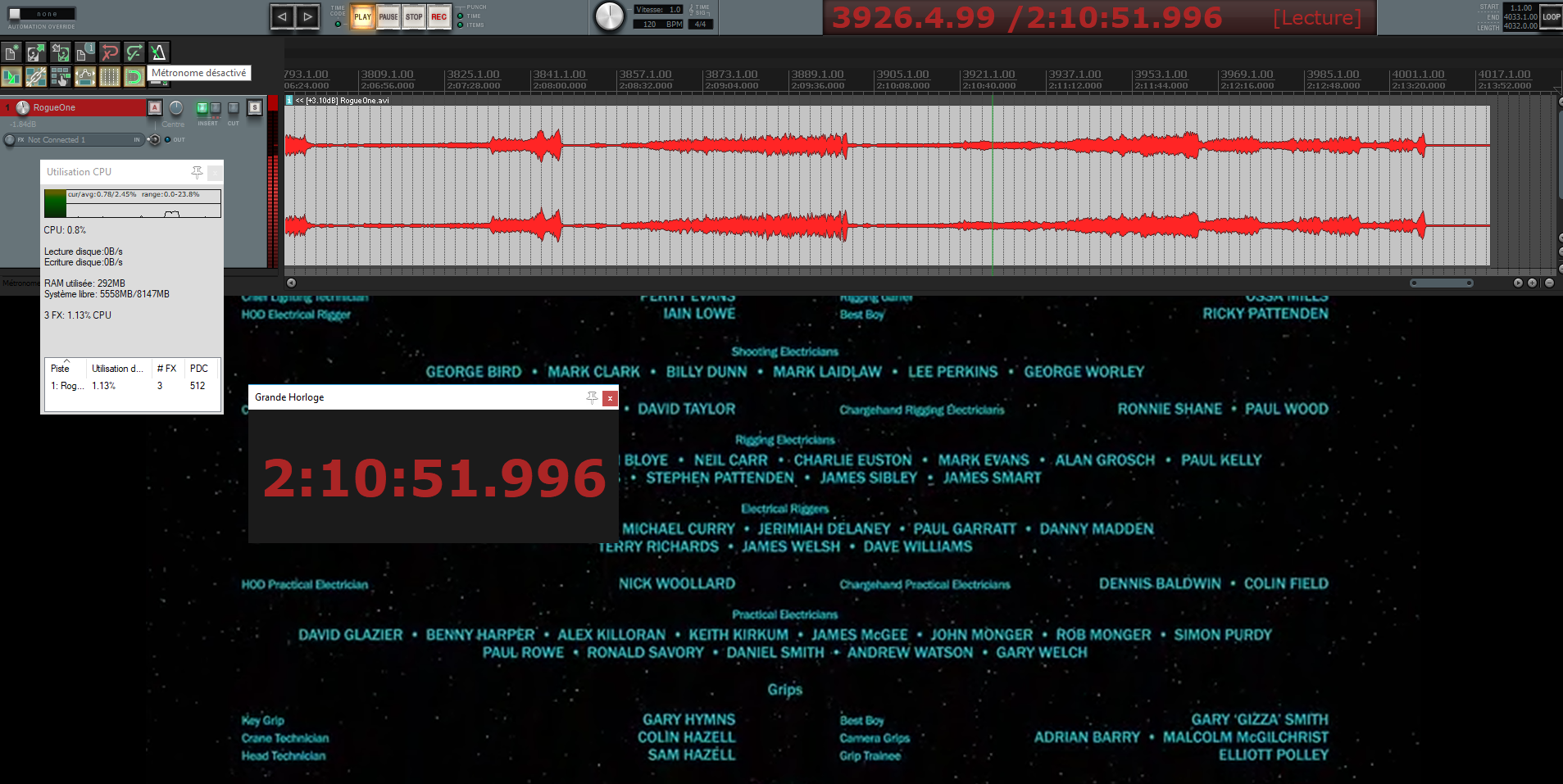This screenshot has height=784, width=1563.
Task: Click the horizontal scroll left arrow button
Action: pos(291,283)
